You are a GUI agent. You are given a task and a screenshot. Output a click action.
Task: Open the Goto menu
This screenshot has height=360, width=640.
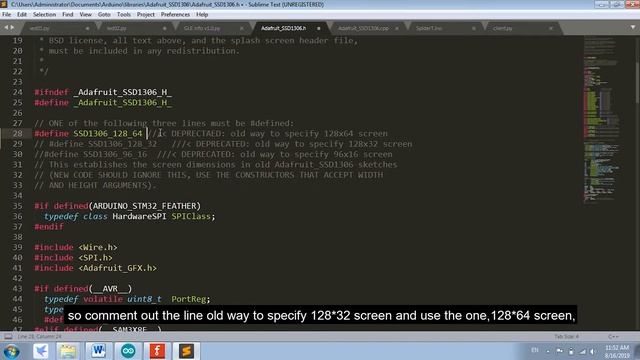(x=104, y=15)
